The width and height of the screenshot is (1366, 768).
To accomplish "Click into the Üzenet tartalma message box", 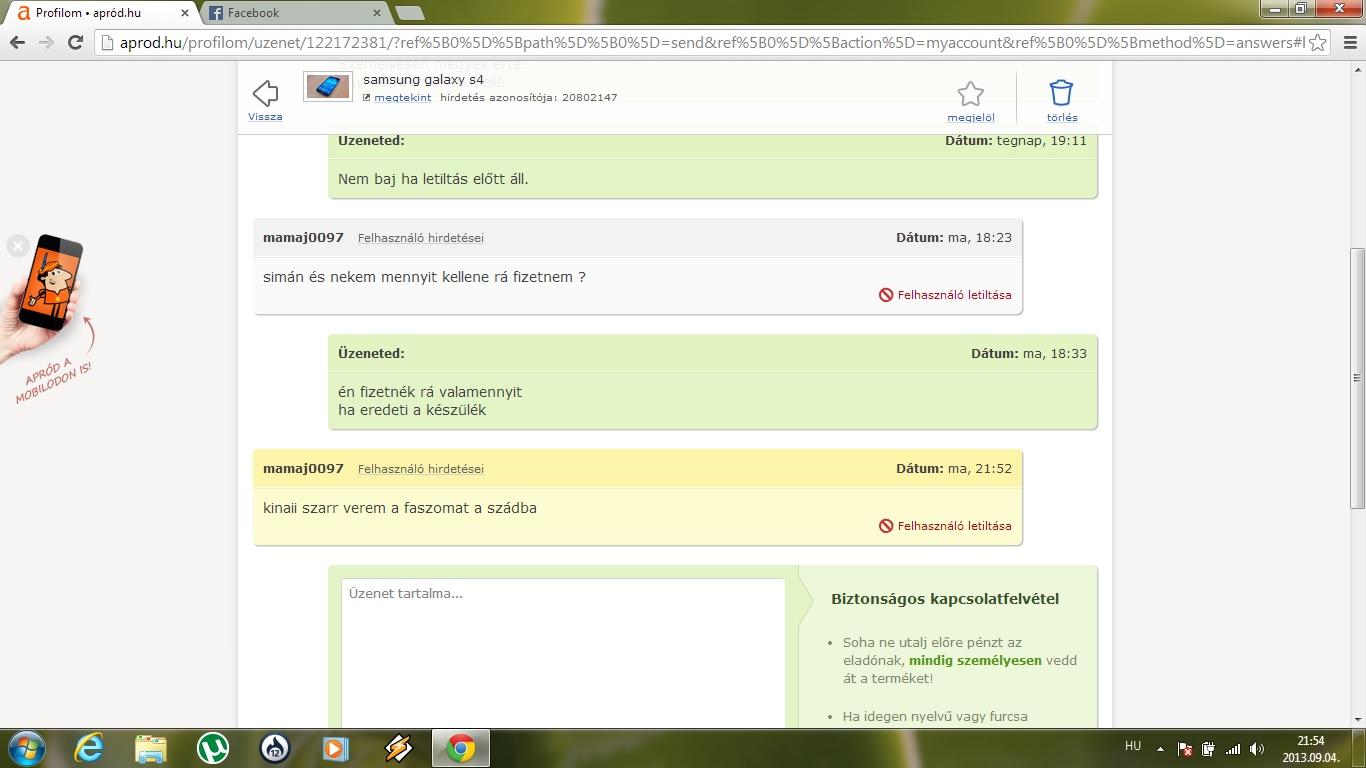I will point(563,653).
